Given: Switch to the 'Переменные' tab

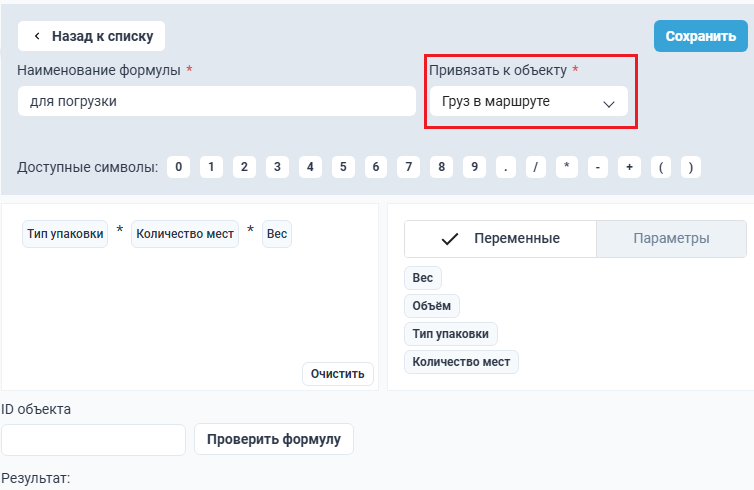Looking at the screenshot, I should click(500, 239).
